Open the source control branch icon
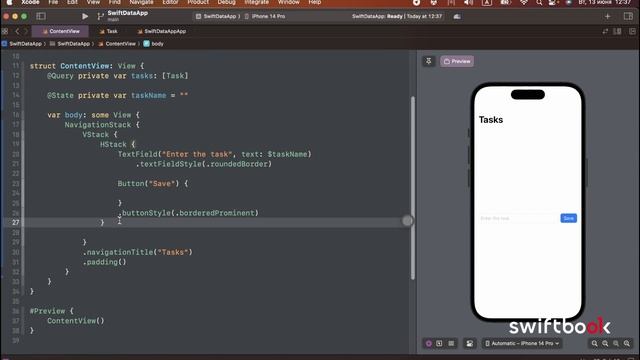This screenshot has height=360, width=640. tap(100, 16)
